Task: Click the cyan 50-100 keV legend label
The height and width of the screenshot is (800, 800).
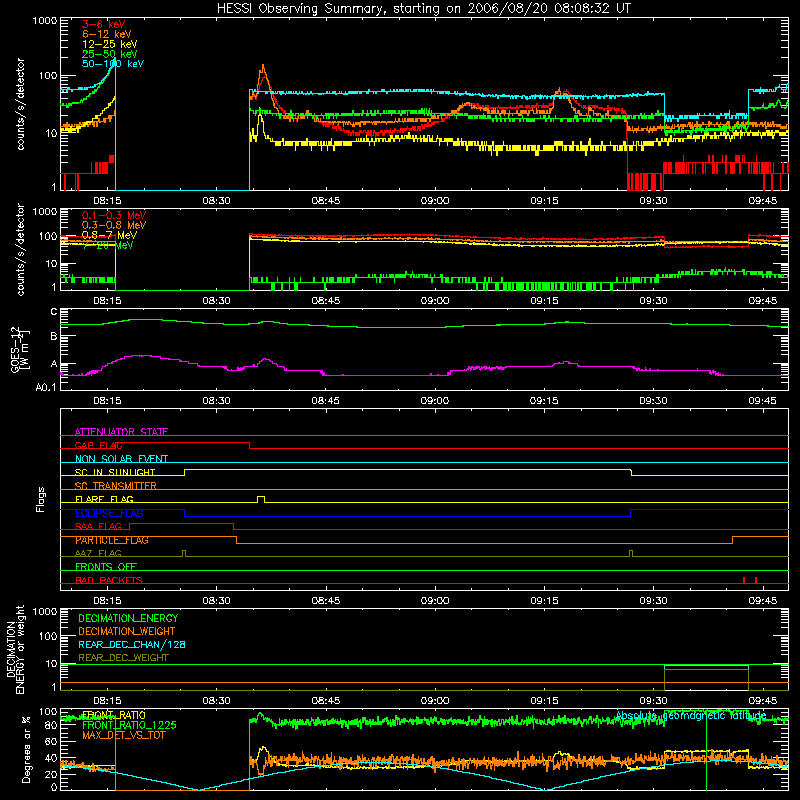Action: click(x=113, y=63)
